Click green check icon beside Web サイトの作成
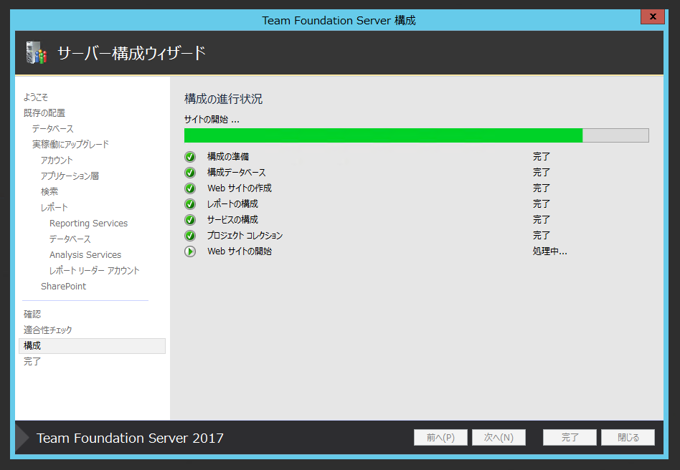Screen dimensions: 680x470 [x=190, y=188]
